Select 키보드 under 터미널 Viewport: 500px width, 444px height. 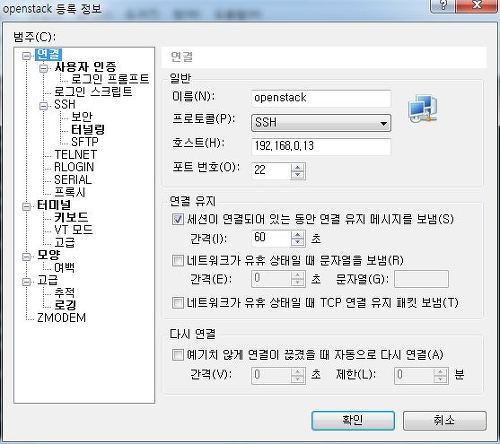[71, 217]
